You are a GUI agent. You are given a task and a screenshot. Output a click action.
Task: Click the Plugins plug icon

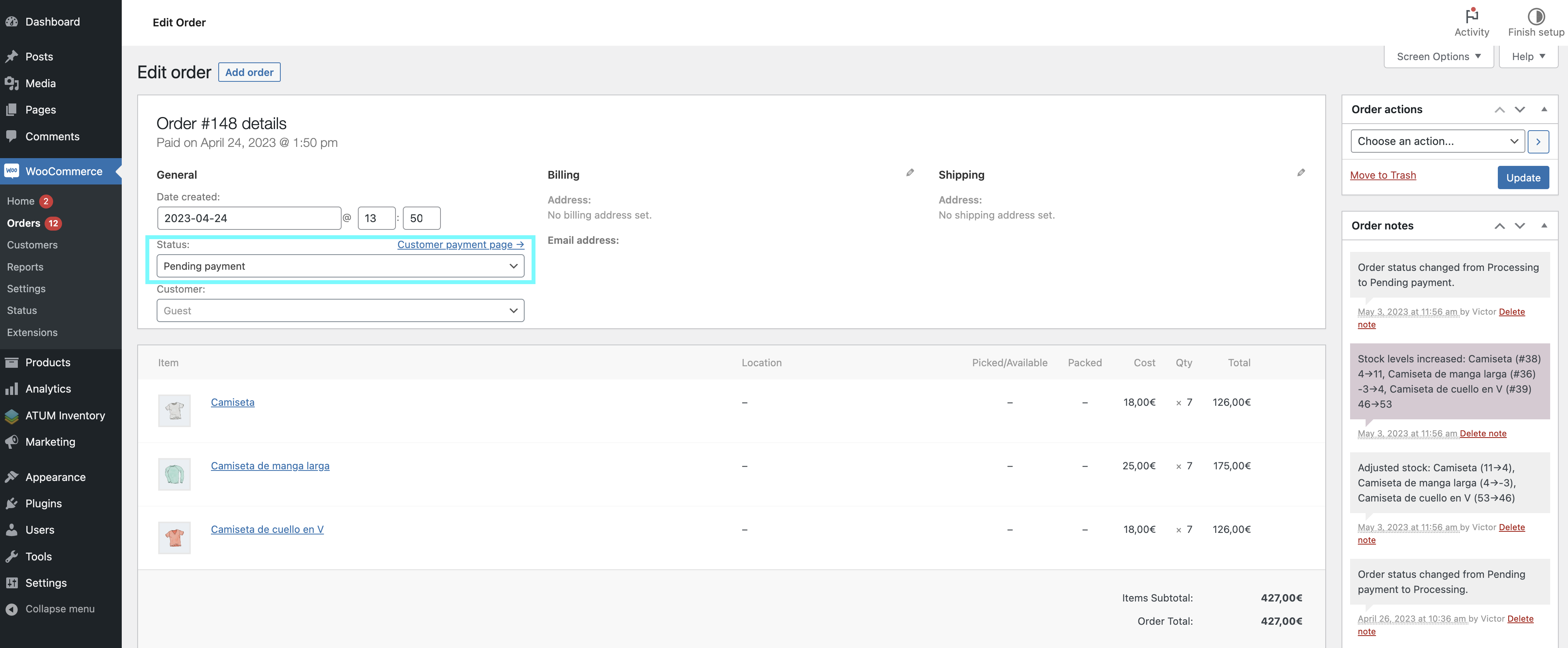(x=12, y=504)
